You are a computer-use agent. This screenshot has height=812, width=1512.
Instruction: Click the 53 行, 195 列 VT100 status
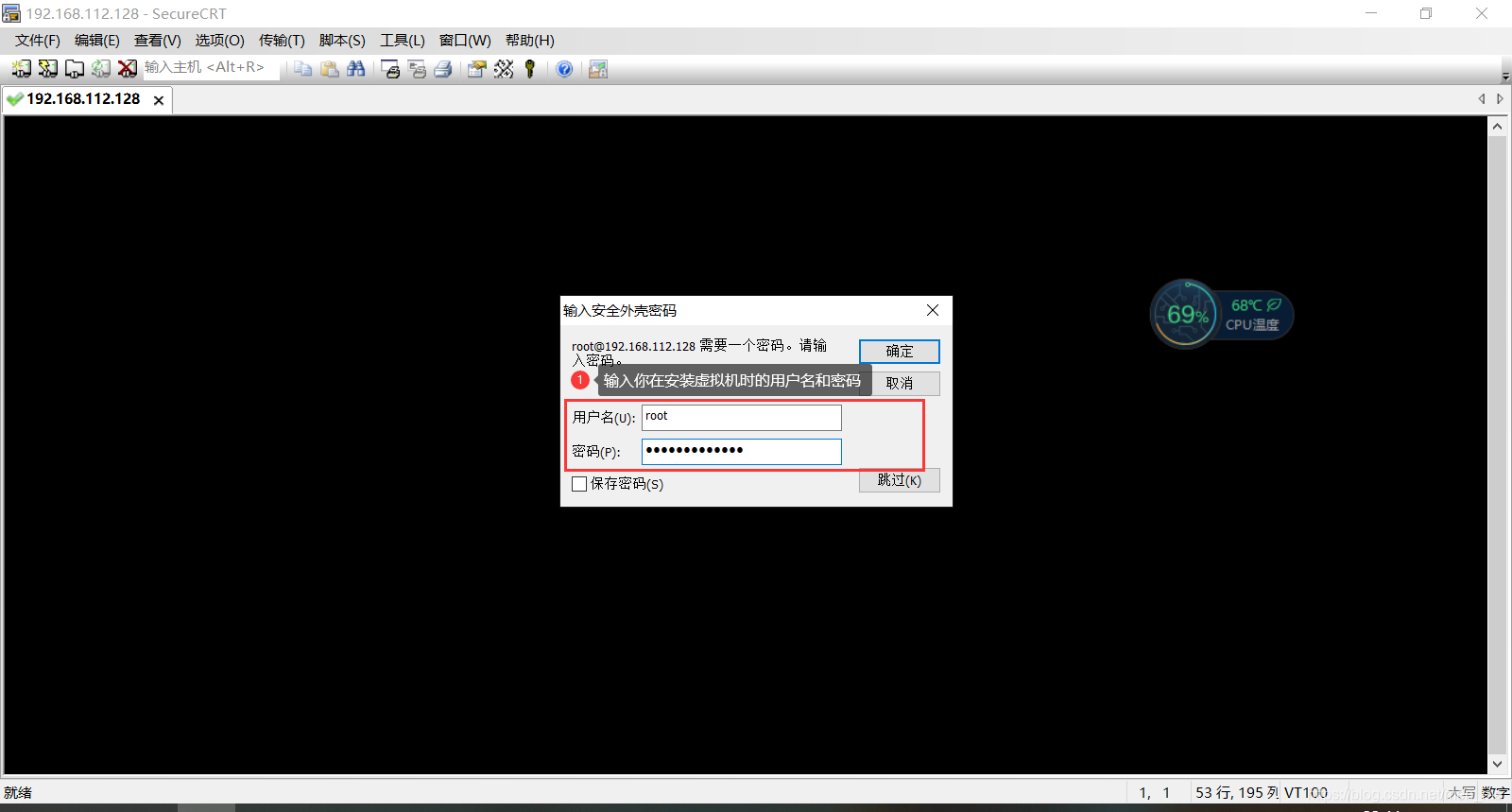pos(1262,792)
